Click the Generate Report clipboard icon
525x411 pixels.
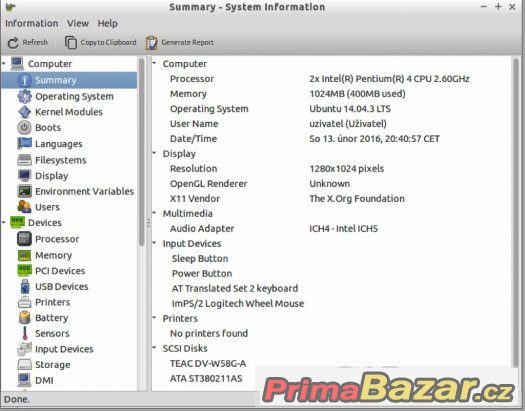click(152, 43)
